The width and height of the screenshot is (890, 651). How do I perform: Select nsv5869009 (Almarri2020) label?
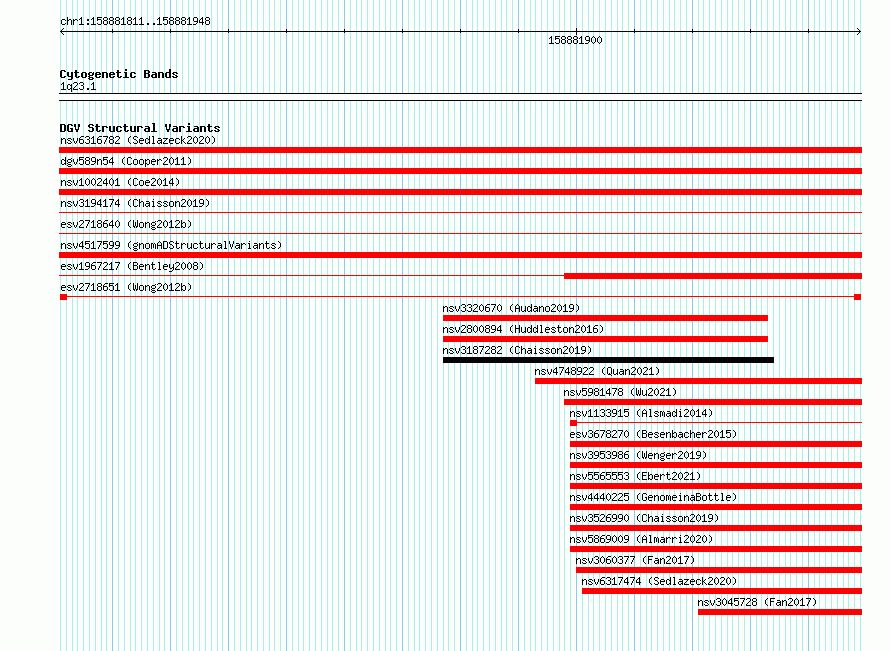[641, 539]
